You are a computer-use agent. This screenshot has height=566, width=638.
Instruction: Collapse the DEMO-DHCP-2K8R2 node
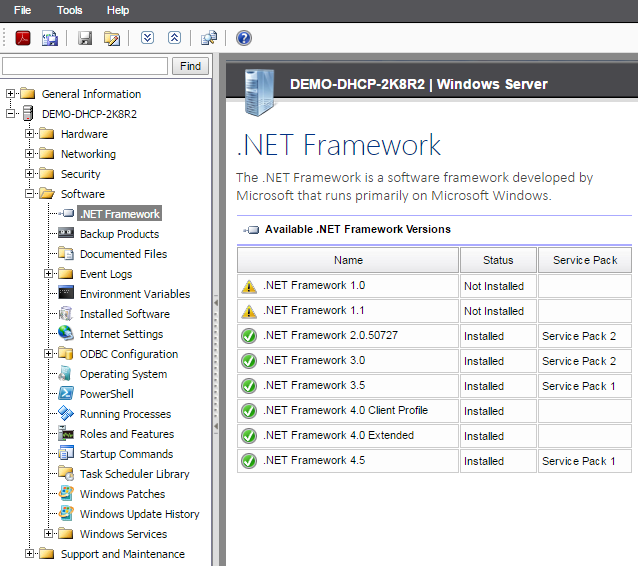click(11, 114)
